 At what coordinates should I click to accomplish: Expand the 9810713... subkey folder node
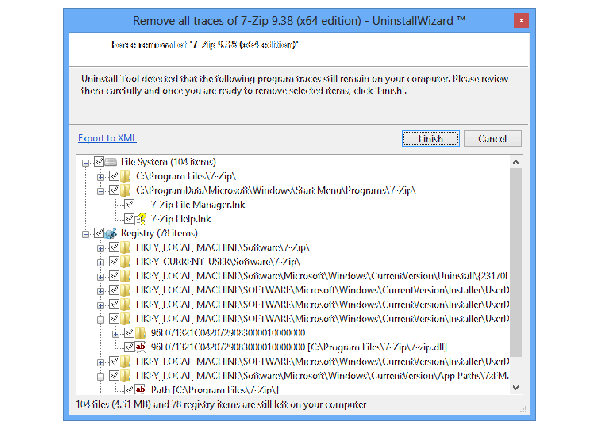pyautogui.click(x=116, y=333)
